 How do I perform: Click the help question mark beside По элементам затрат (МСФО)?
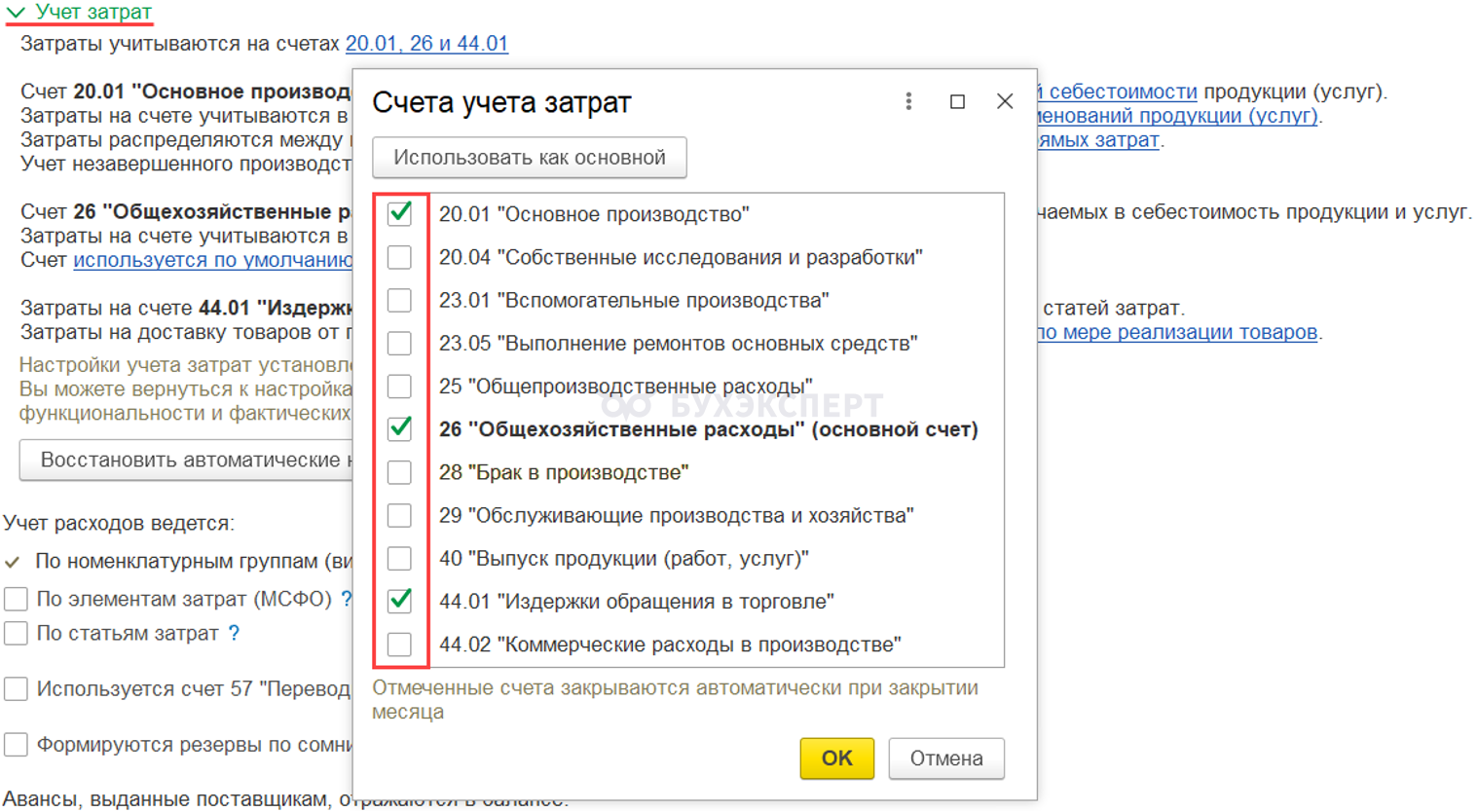pos(346,599)
